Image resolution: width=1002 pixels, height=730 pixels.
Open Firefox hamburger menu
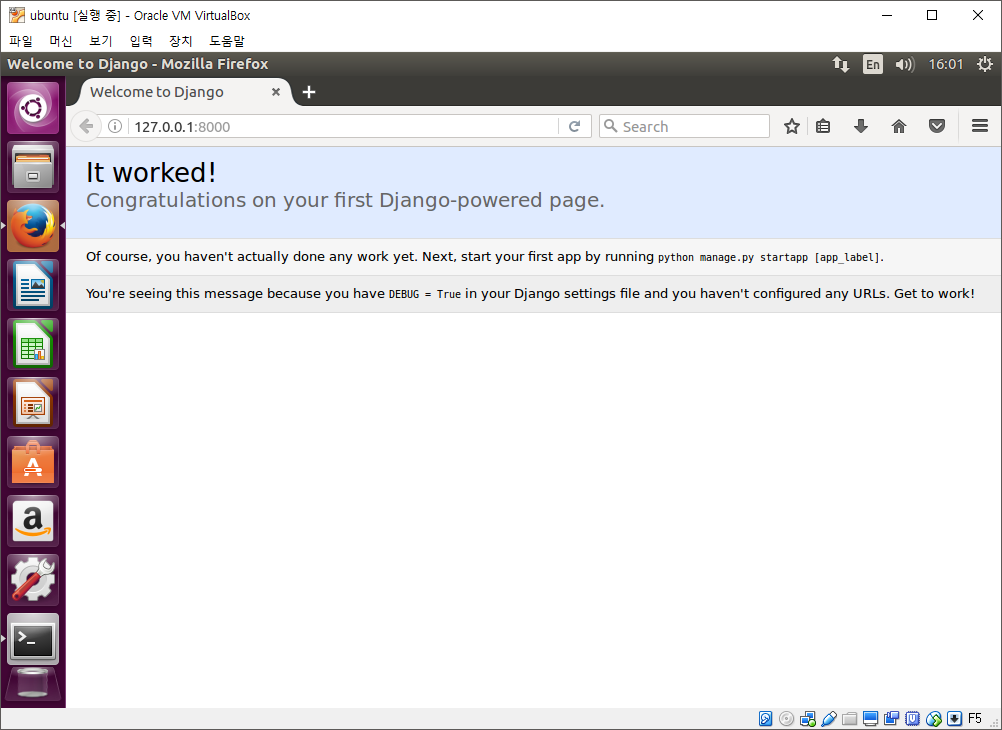click(980, 126)
